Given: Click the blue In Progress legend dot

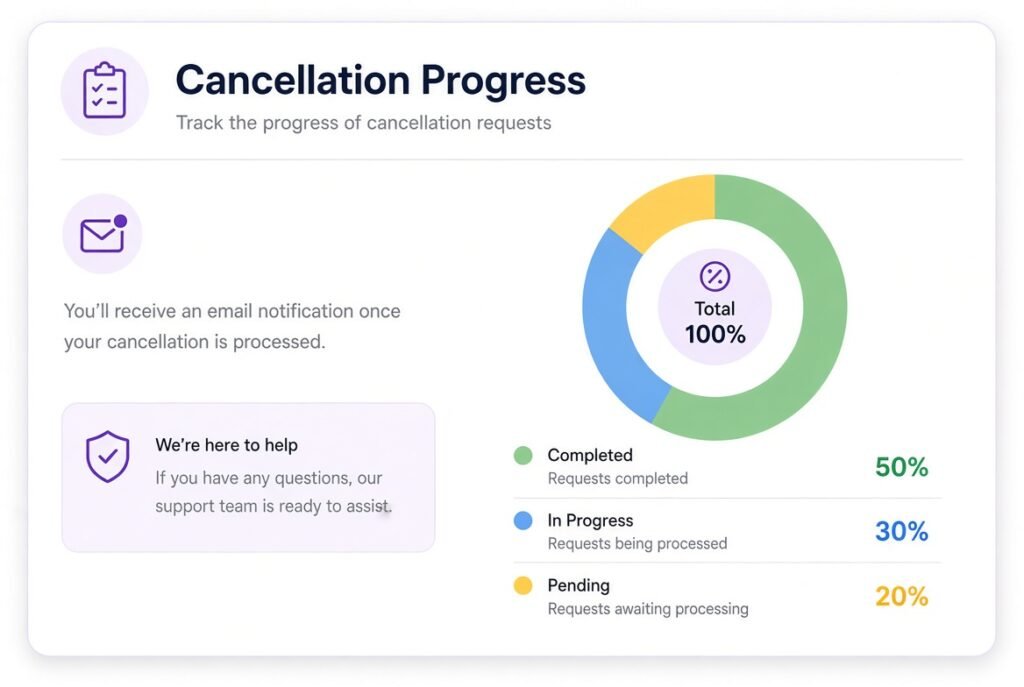Looking at the screenshot, I should click(x=523, y=520).
